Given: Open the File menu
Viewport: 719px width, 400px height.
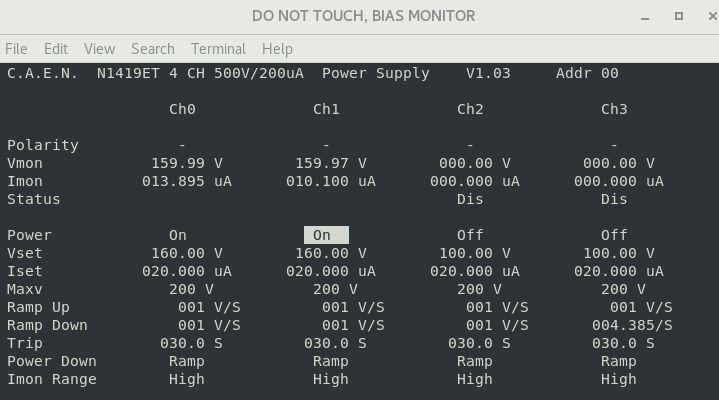Looking at the screenshot, I should pos(16,48).
